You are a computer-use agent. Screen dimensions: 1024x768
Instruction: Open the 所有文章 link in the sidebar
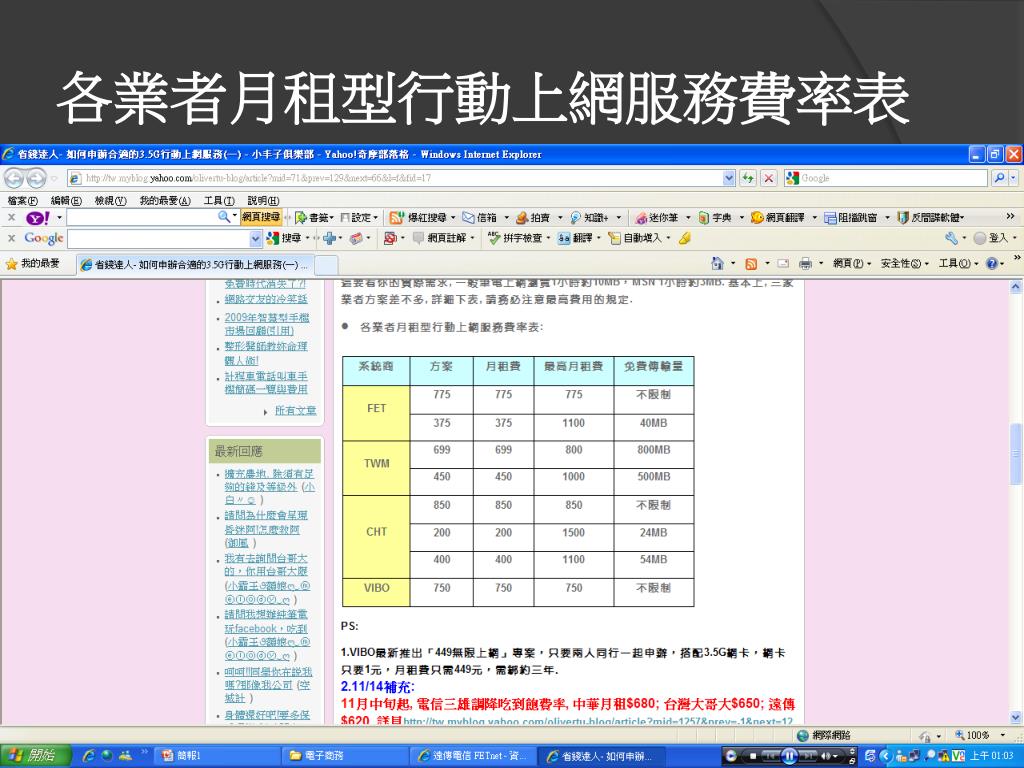(x=295, y=411)
